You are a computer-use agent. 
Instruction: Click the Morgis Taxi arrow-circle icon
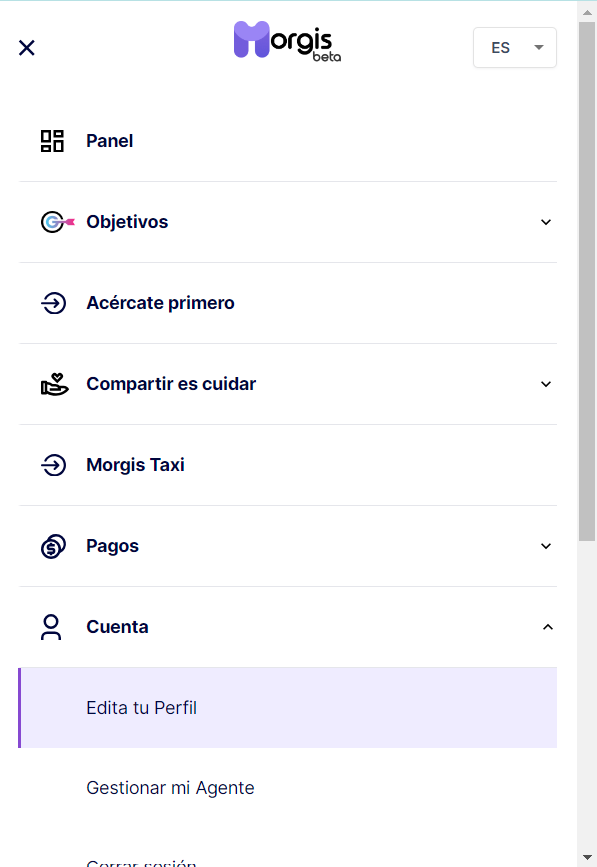pos(54,465)
